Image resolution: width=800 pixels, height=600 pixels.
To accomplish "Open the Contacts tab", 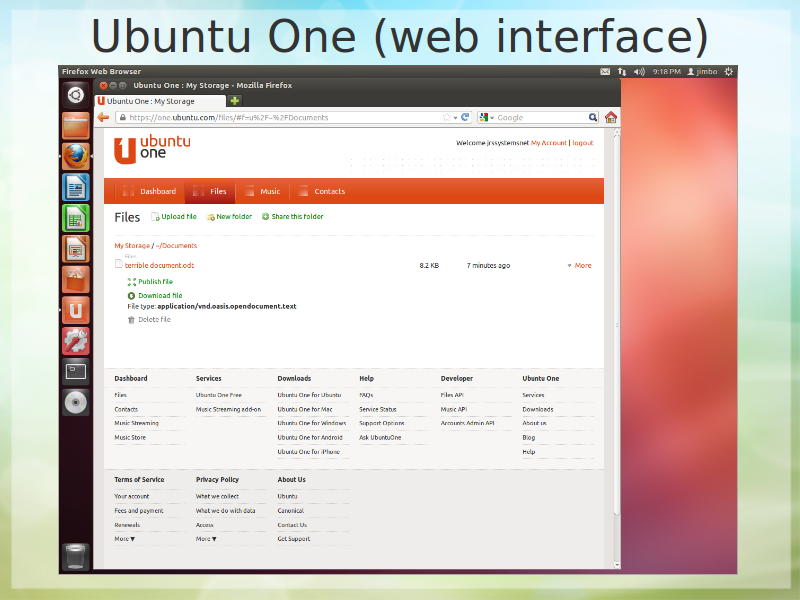I will (x=322, y=191).
